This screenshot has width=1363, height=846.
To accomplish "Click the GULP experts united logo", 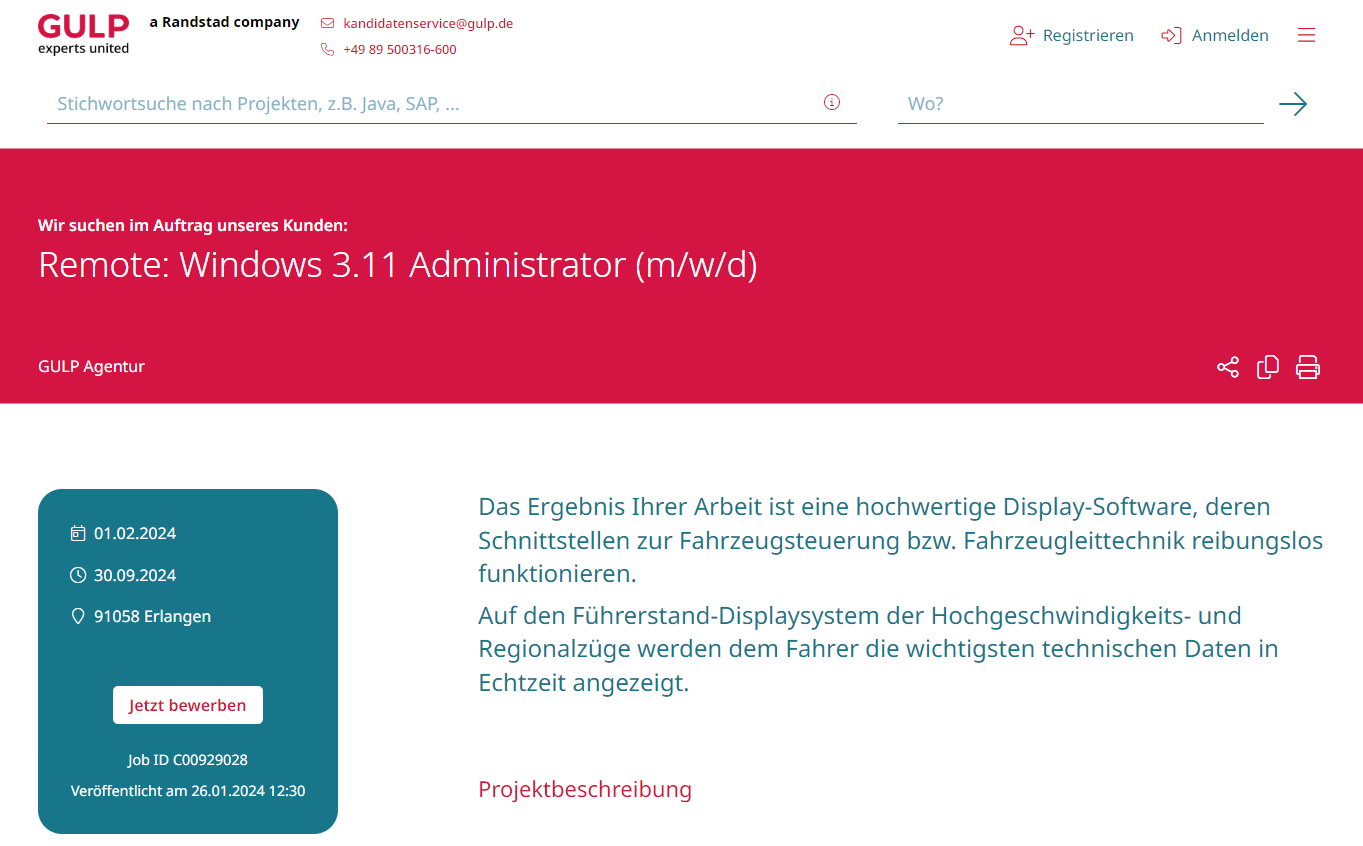I will click(84, 34).
